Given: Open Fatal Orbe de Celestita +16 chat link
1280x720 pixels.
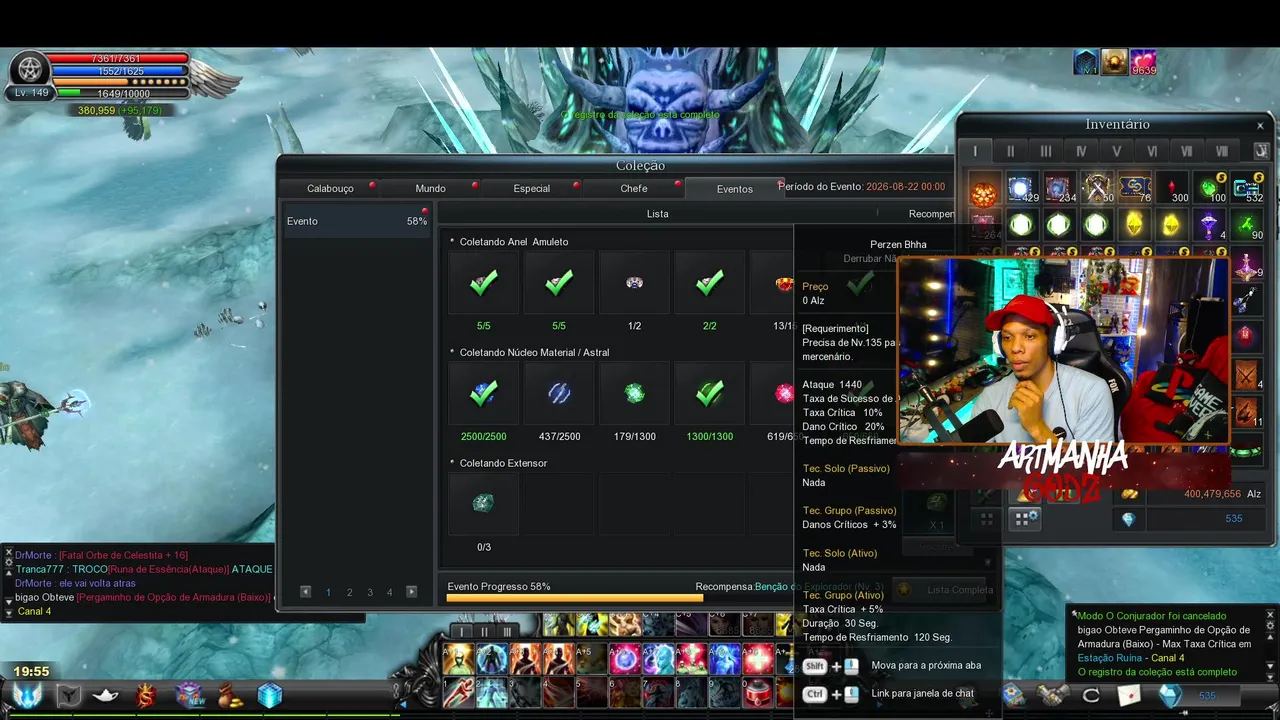Looking at the screenshot, I should (x=124, y=555).
